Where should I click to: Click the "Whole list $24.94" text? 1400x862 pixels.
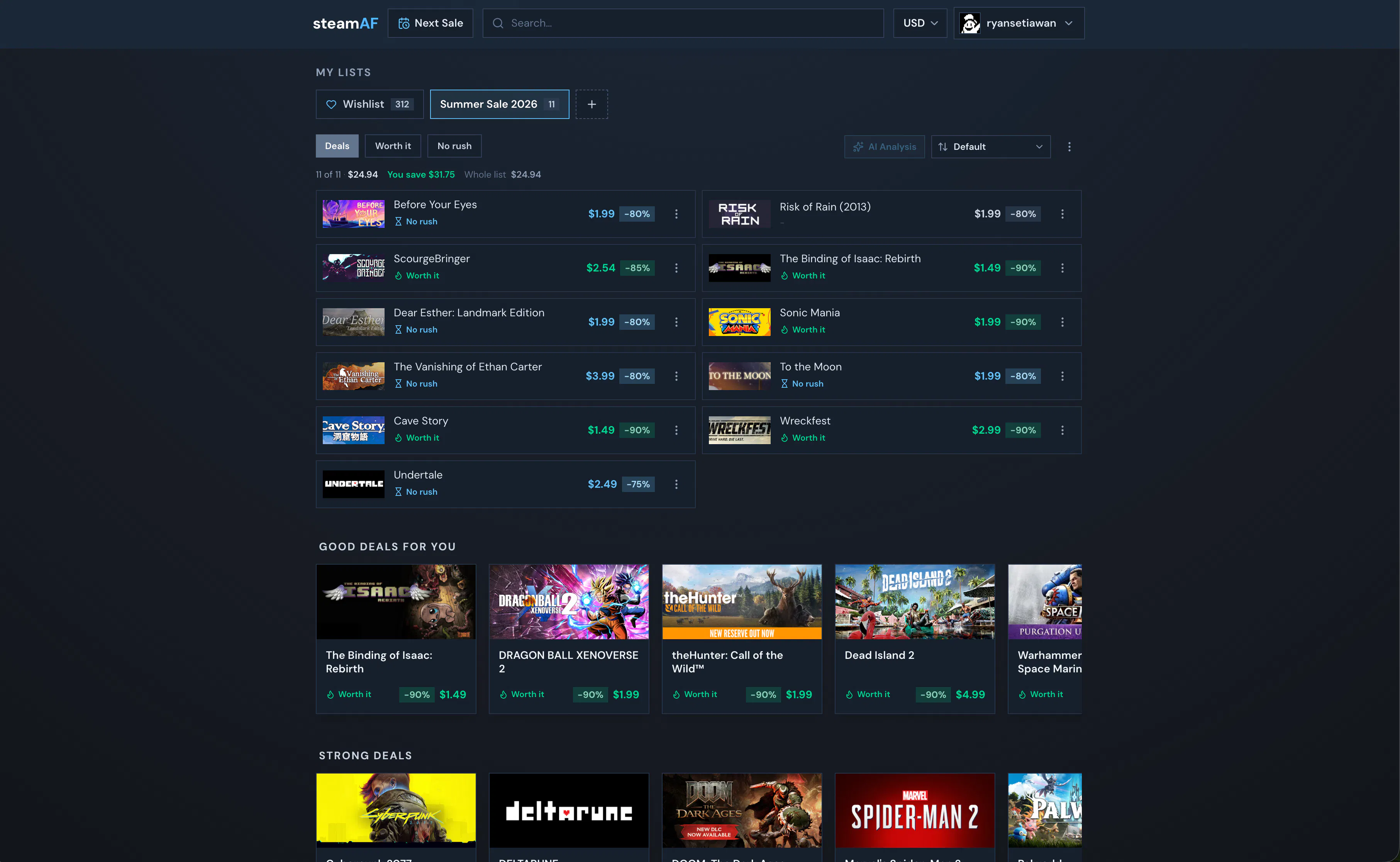pos(502,175)
